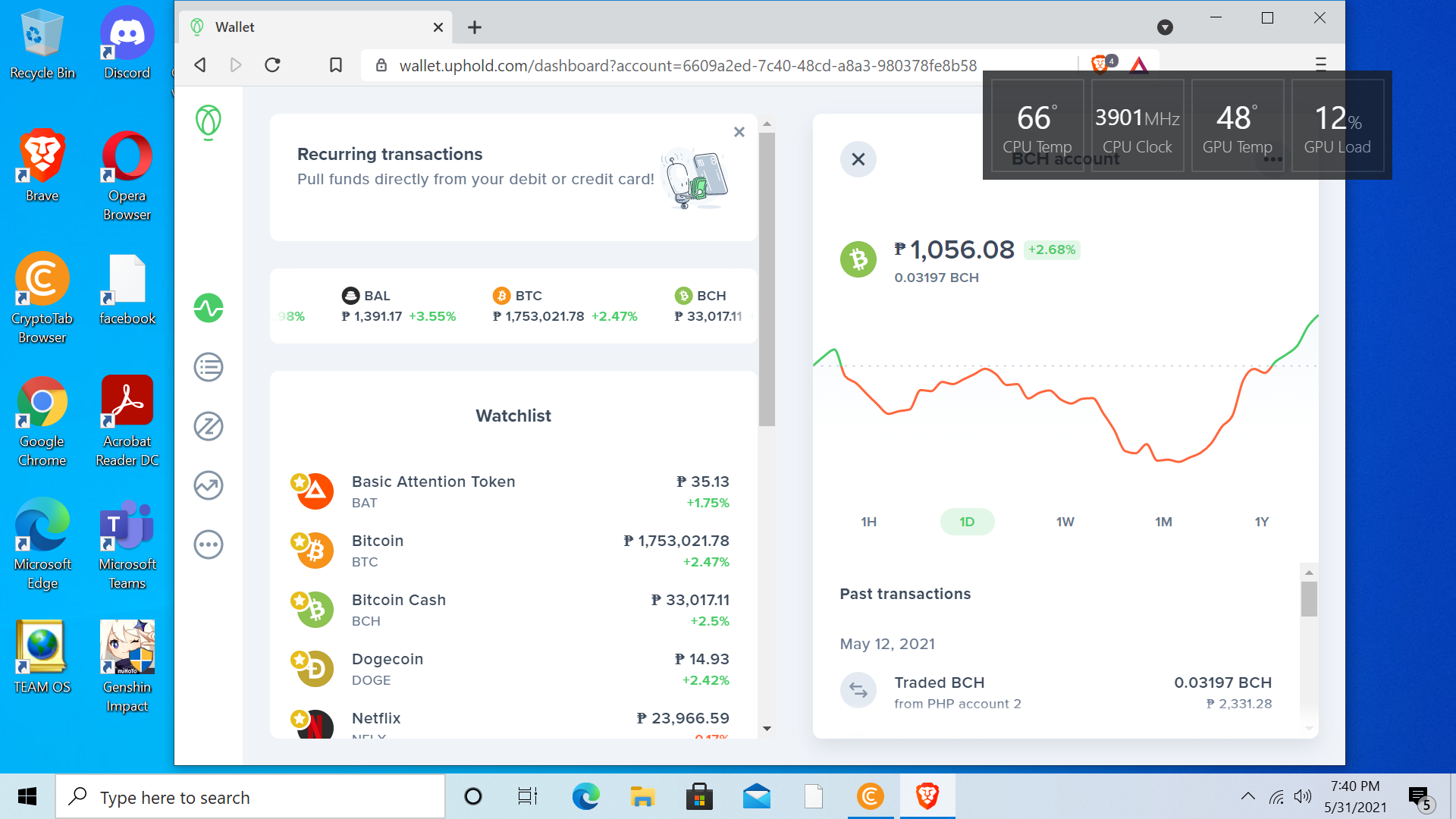
Task: Click the forward navigation arrow
Action: pos(236,65)
